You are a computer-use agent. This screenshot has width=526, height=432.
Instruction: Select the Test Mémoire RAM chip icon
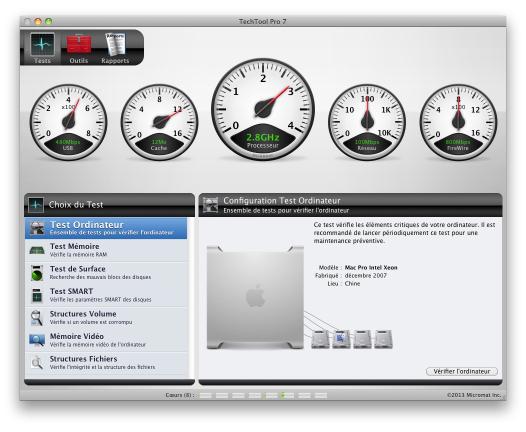(x=37, y=250)
